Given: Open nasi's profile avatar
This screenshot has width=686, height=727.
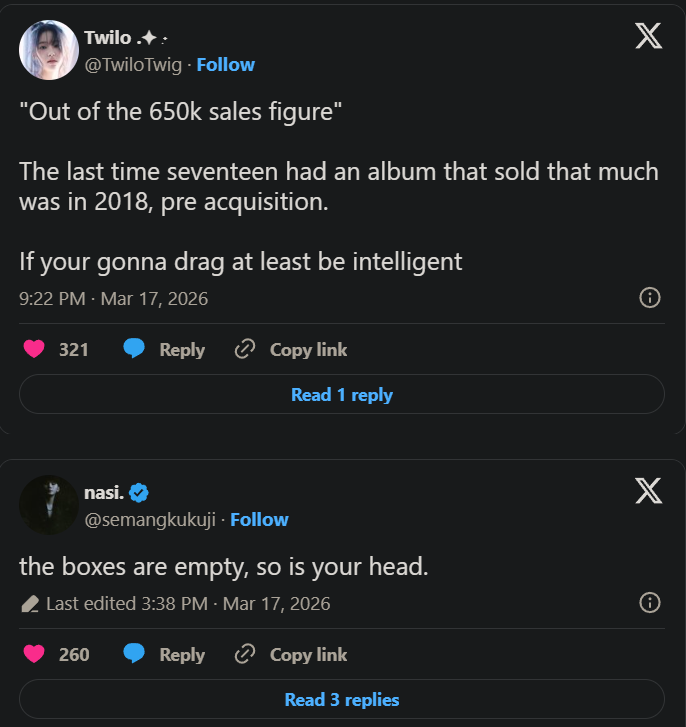Looking at the screenshot, I should click(49, 505).
